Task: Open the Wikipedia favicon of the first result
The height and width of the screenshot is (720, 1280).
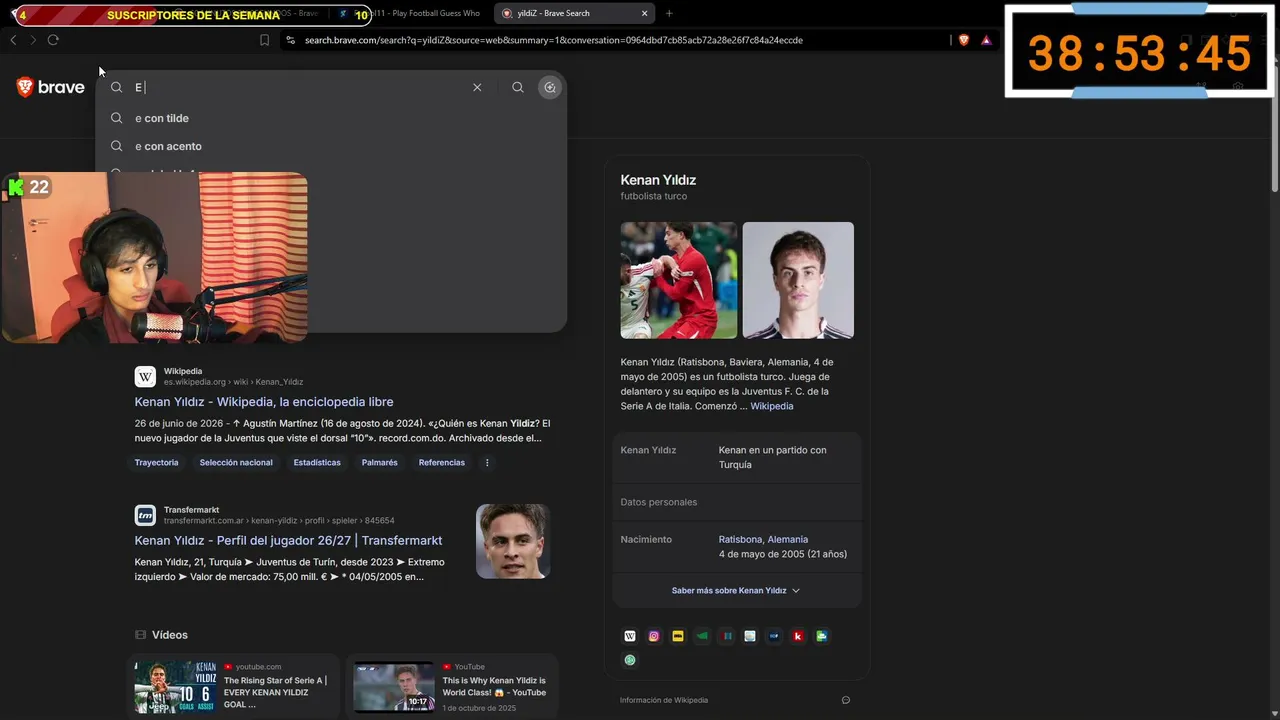Action: pyautogui.click(x=145, y=376)
